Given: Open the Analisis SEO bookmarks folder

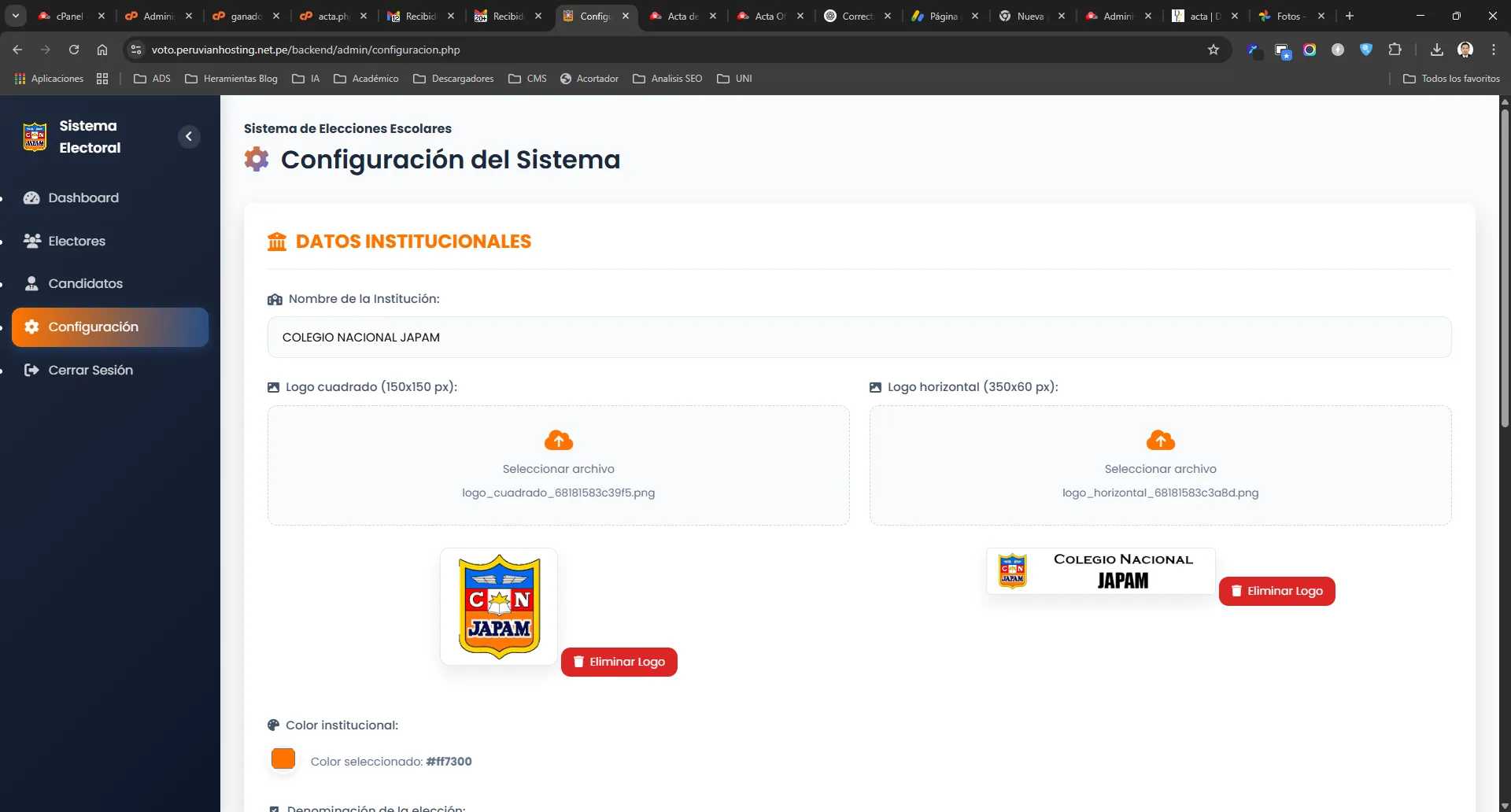Looking at the screenshot, I should coord(667,79).
